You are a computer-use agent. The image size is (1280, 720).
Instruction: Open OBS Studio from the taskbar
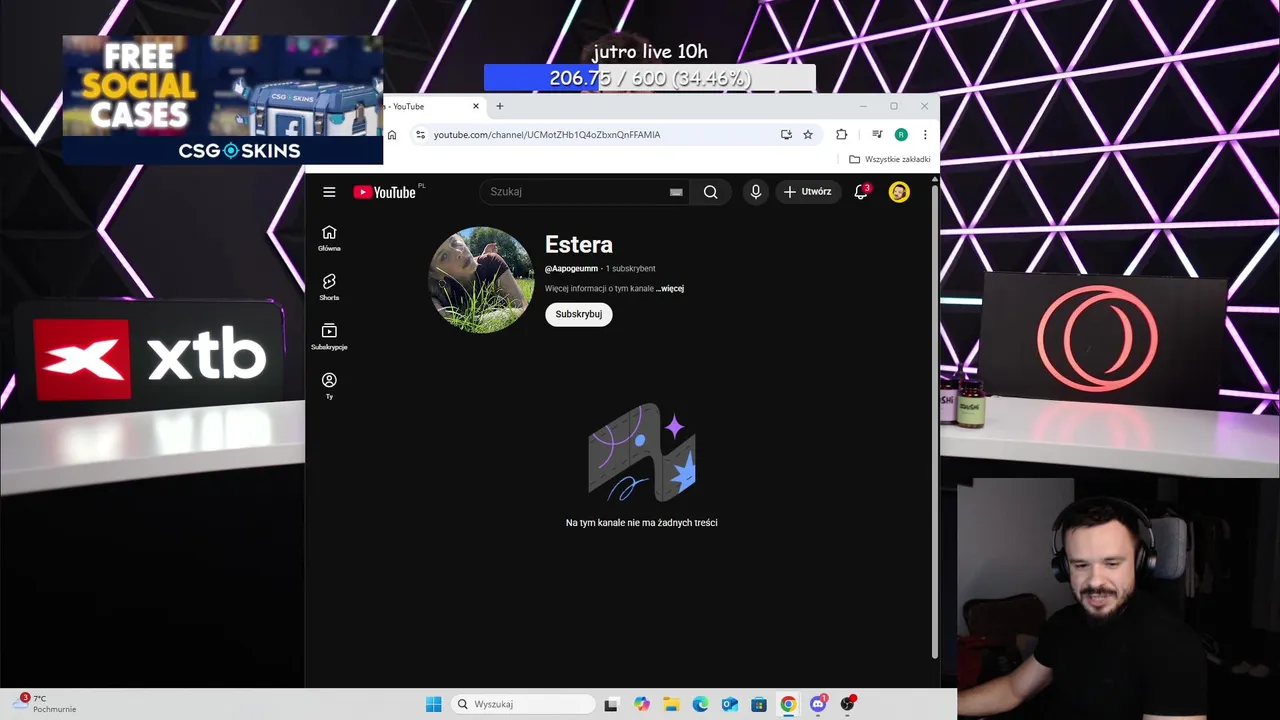coord(848,704)
